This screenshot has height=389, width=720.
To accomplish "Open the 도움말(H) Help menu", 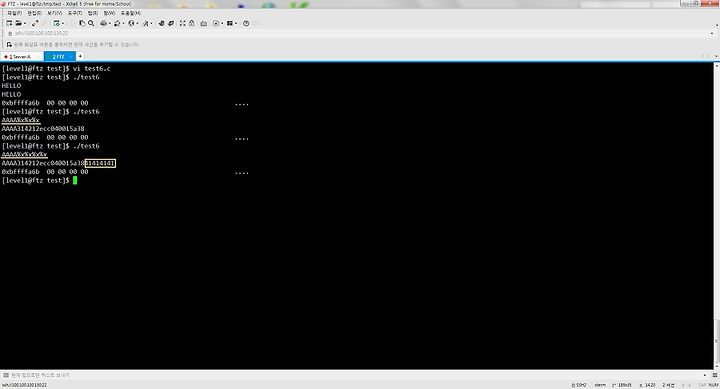I will click(130, 13).
